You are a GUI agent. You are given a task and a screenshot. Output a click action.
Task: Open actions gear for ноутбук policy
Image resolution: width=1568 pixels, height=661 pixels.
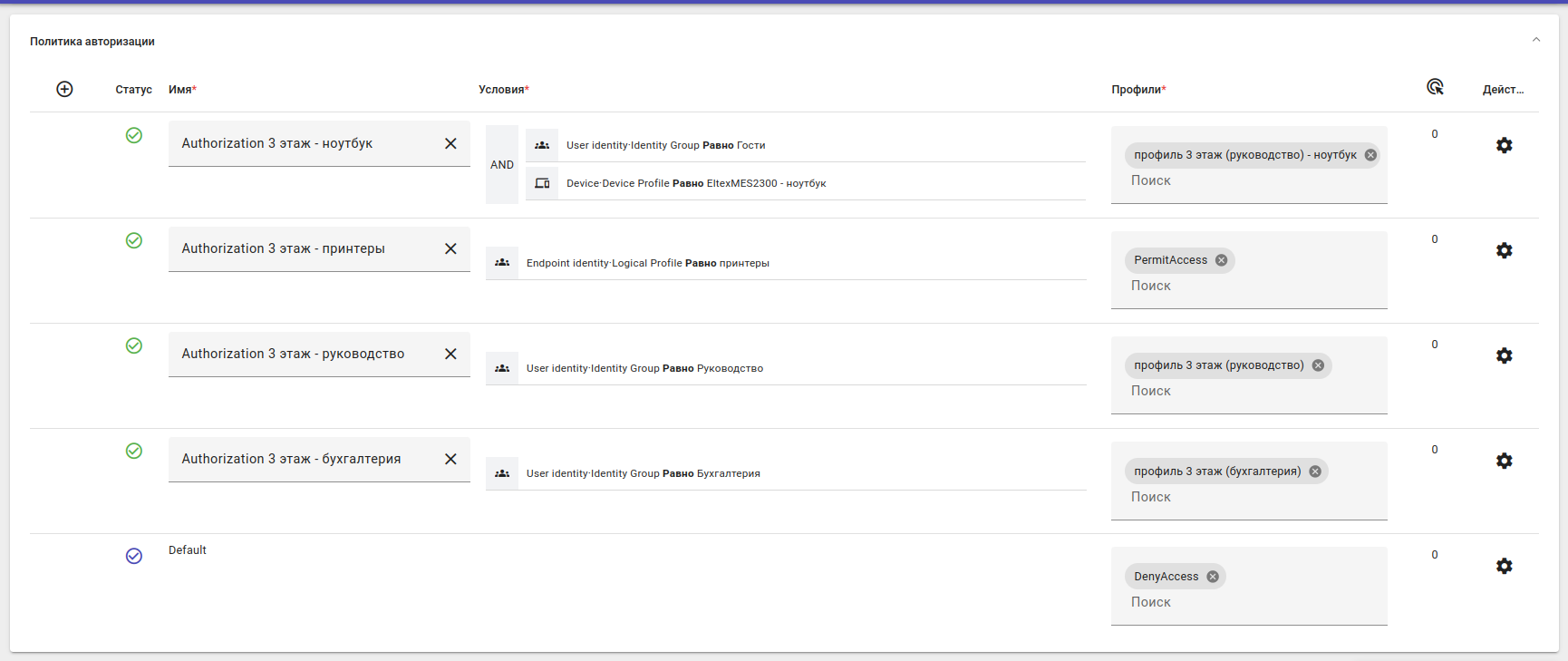(1504, 145)
